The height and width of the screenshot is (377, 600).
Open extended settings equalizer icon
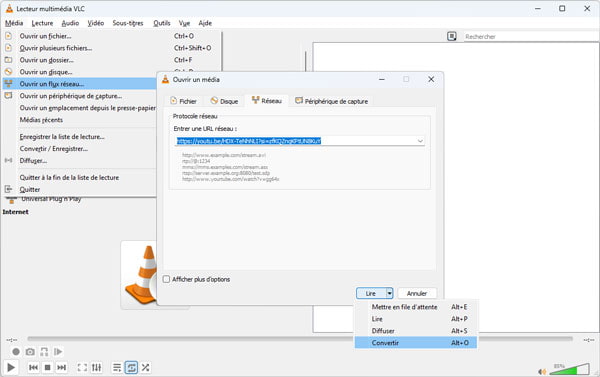[x=96, y=367]
